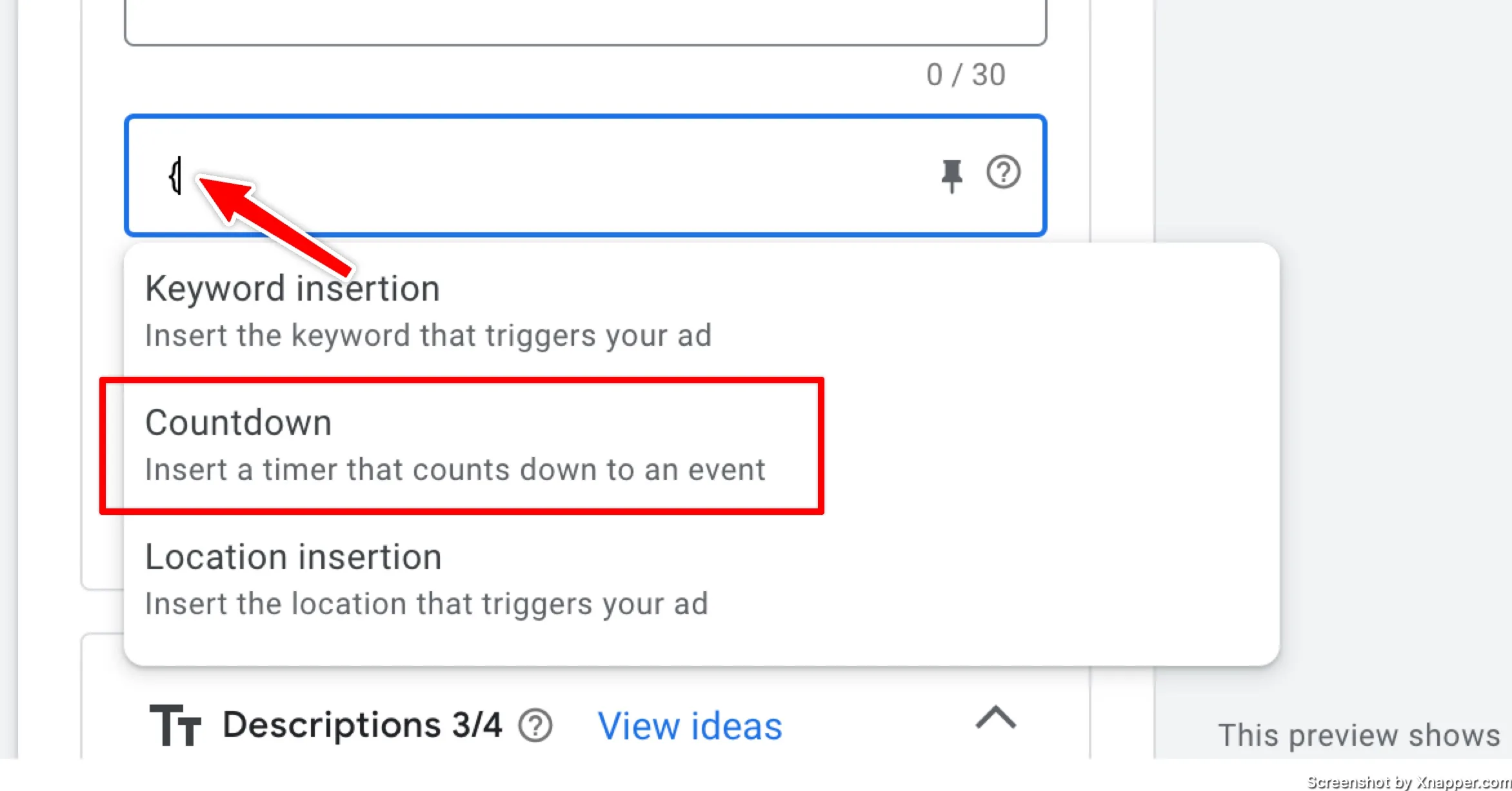Viewport: 1512px width, 791px height.
Task: Click 'Insert the keyword that triggers your ad'
Action: coord(428,336)
